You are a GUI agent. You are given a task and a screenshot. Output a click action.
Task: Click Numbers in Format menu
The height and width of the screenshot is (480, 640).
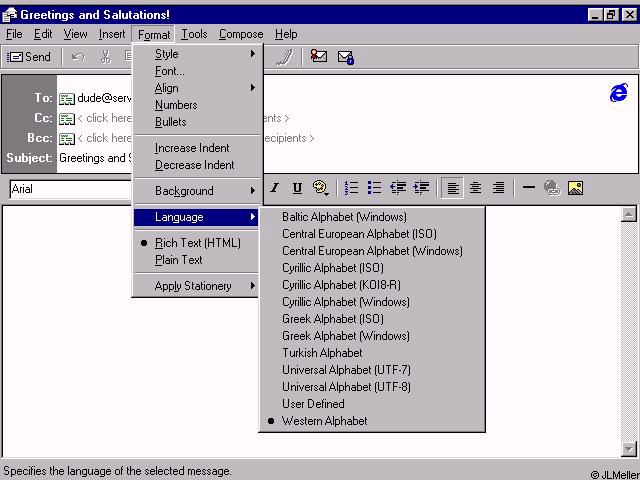tap(196, 105)
